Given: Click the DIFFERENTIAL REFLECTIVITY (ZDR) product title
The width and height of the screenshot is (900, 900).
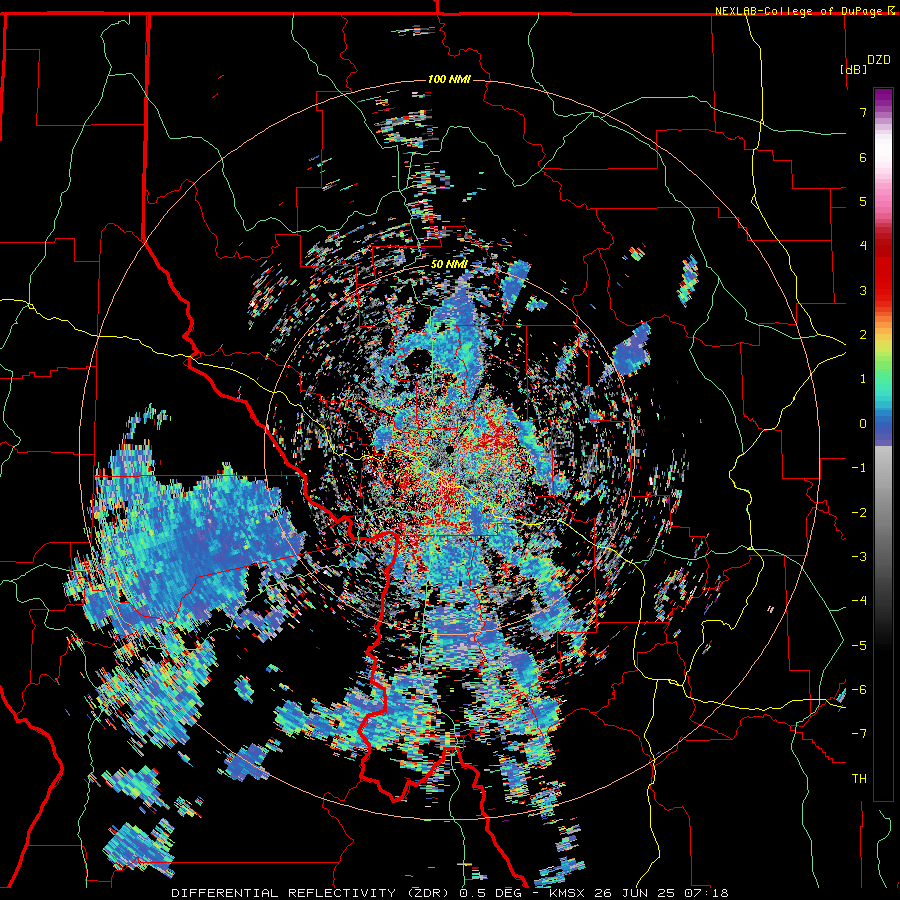Looking at the screenshot, I should coord(313,893).
